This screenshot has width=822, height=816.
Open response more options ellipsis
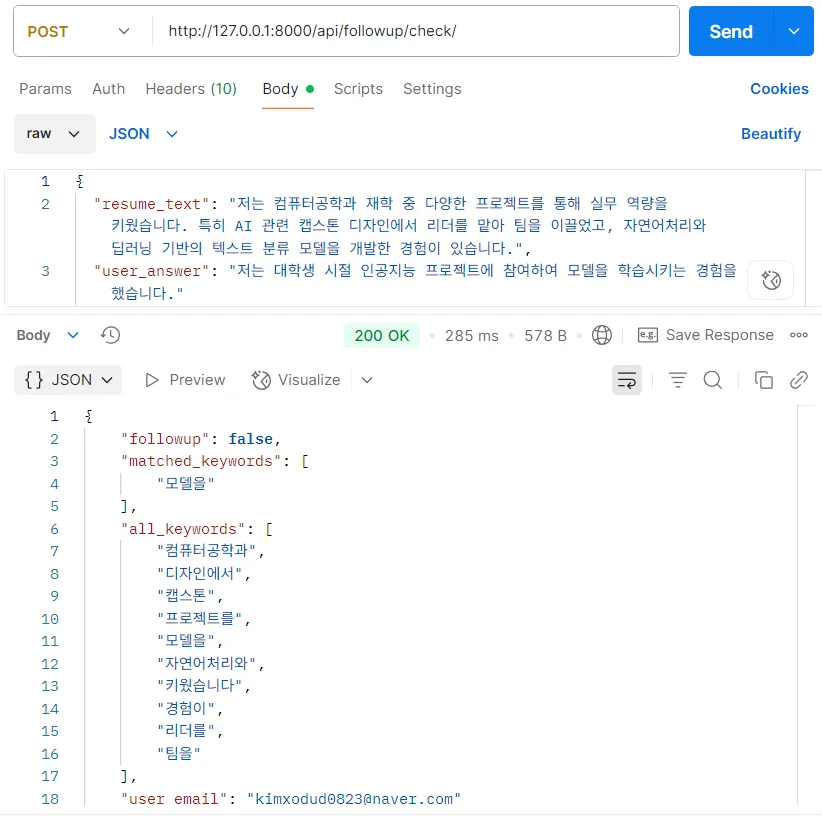(799, 335)
